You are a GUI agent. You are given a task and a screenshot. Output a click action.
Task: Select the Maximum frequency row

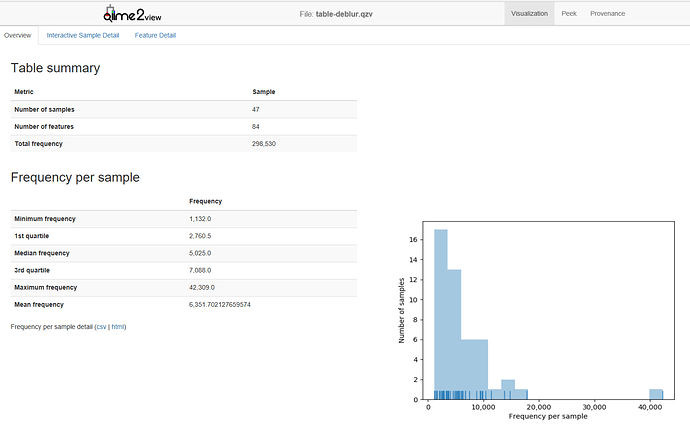click(182, 287)
